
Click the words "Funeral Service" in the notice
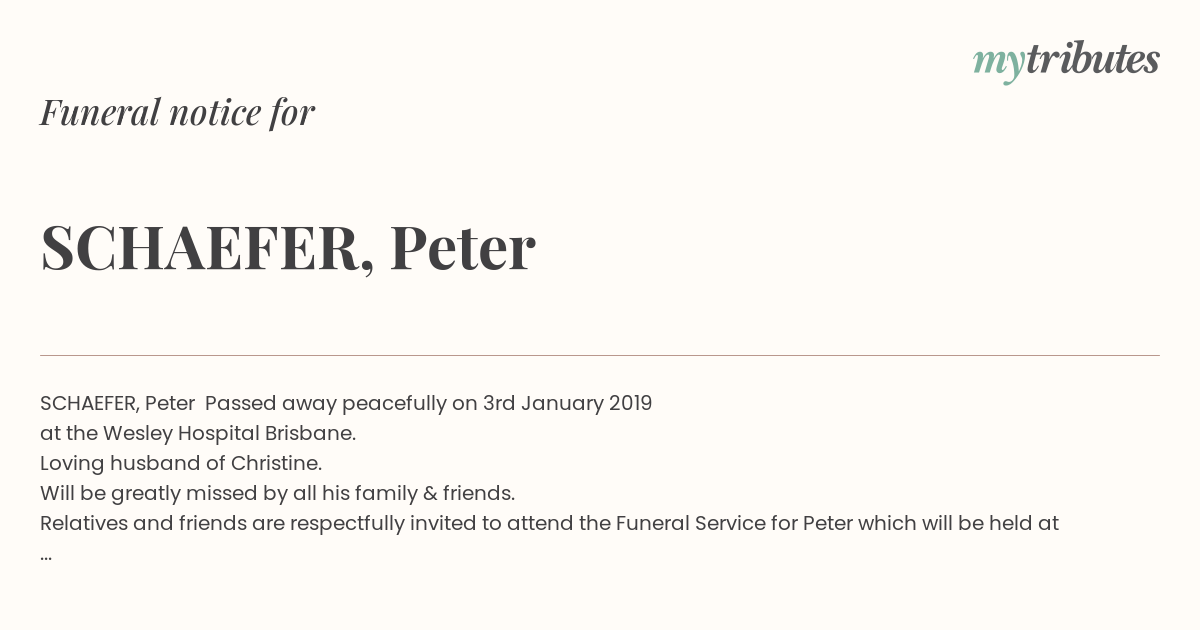coord(690,524)
